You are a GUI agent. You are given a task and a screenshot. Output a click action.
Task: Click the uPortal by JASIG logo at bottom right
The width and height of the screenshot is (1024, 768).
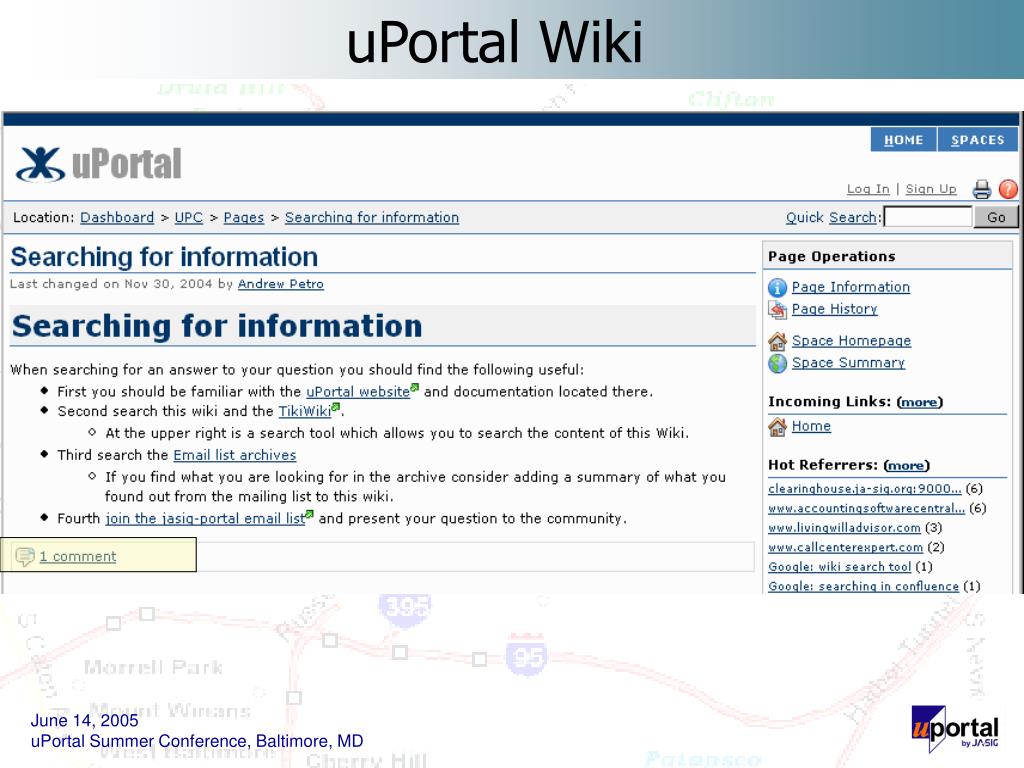point(955,729)
